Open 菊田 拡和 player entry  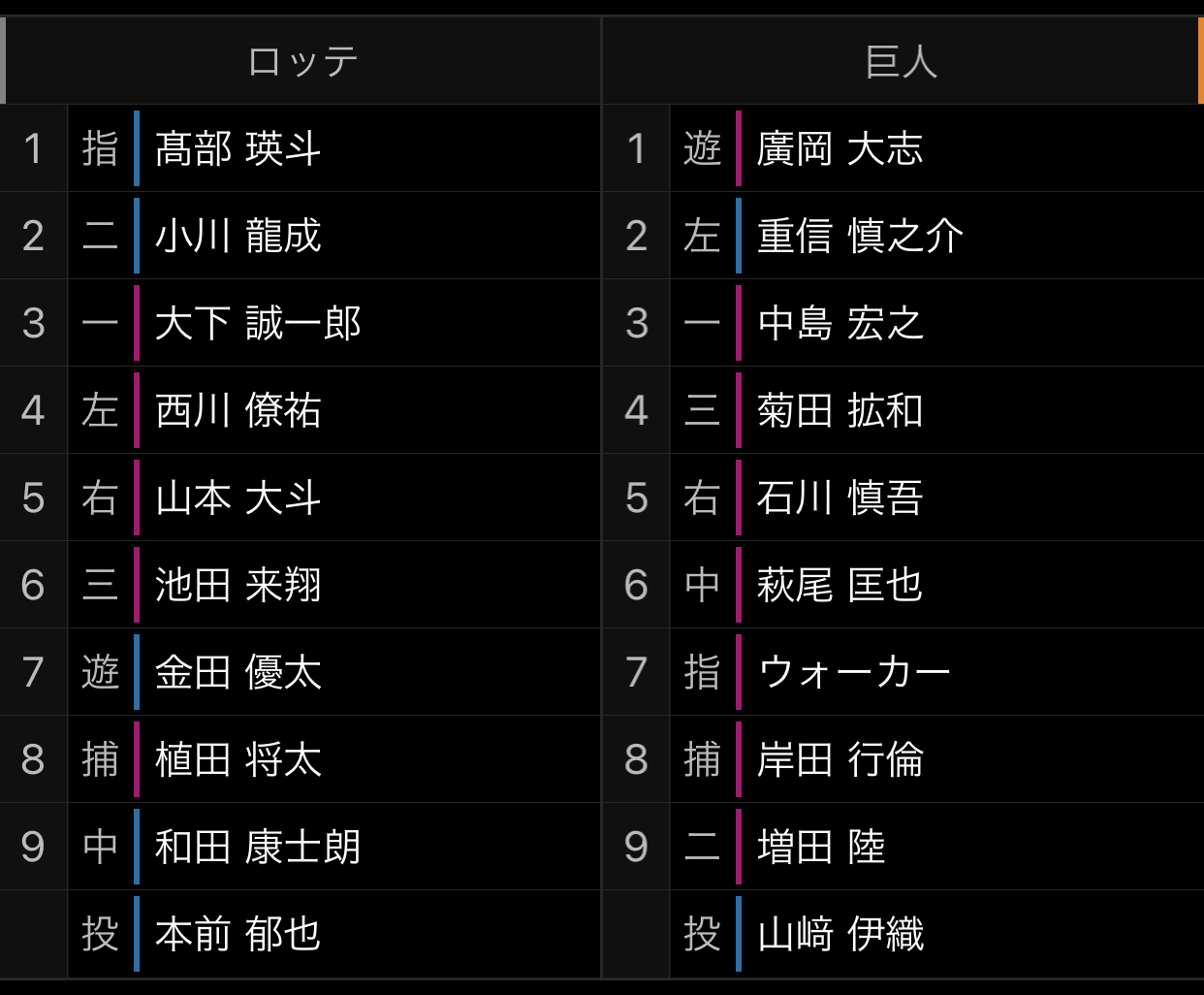pyautogui.click(x=840, y=410)
